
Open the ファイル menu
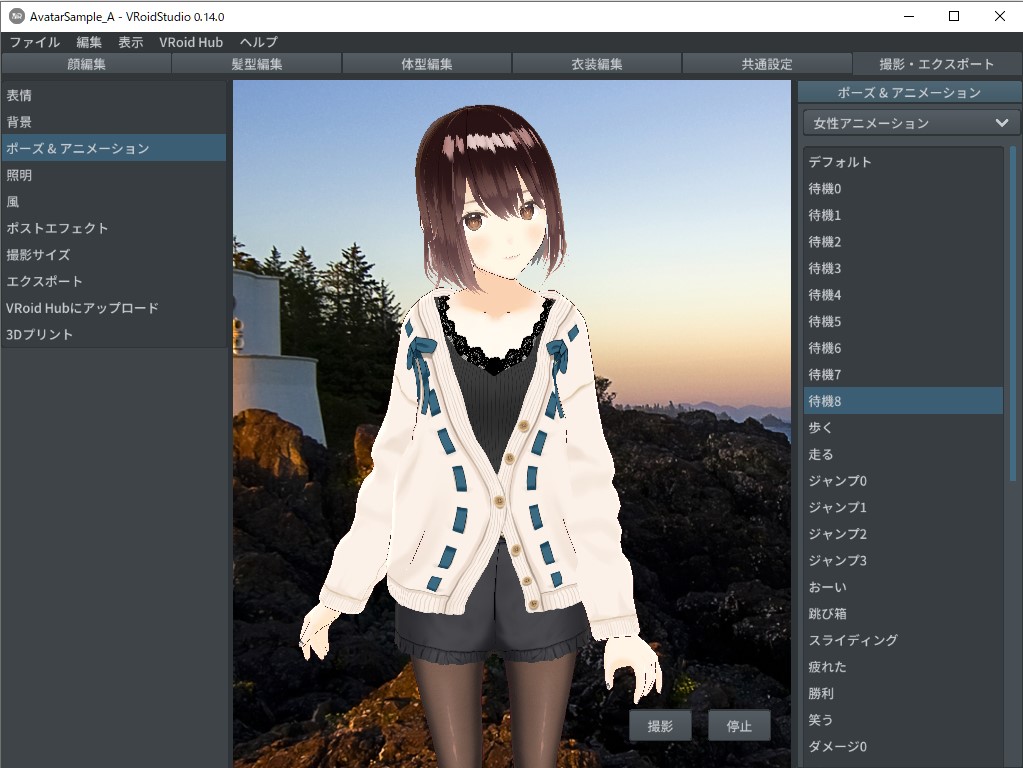(35, 42)
